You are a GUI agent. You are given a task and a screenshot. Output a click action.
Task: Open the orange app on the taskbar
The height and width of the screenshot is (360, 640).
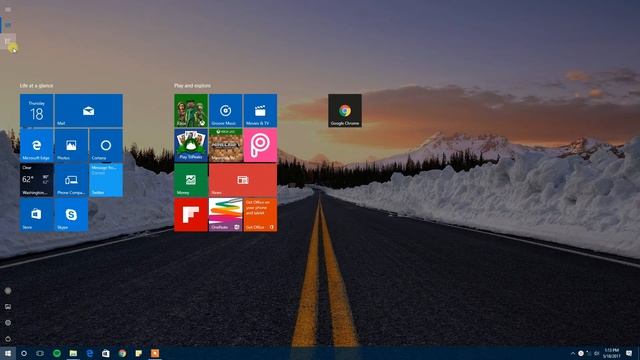click(155, 353)
